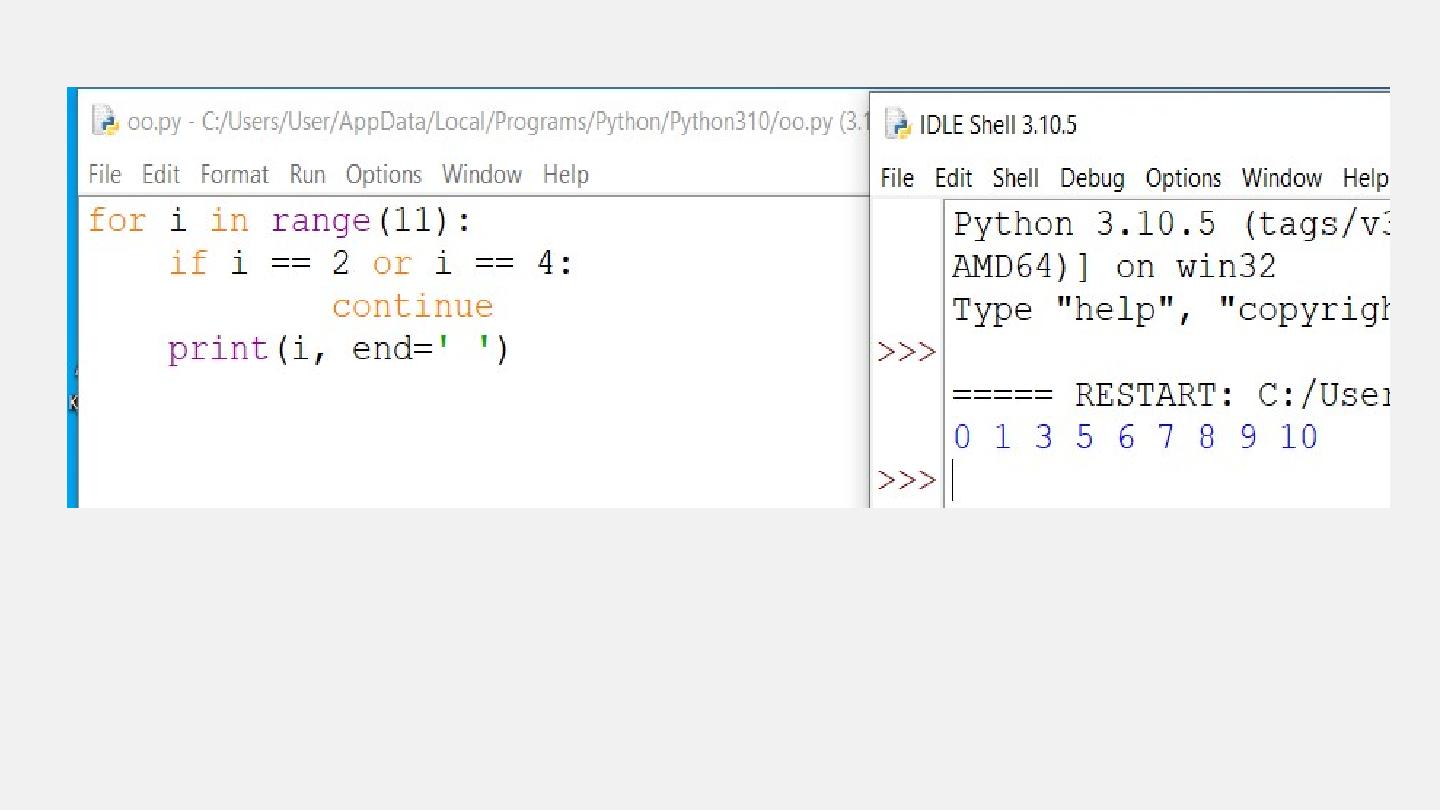Click the 'AMD64)] on win32' shell line
Image resolution: width=1440 pixels, height=810 pixels.
click(x=1114, y=267)
